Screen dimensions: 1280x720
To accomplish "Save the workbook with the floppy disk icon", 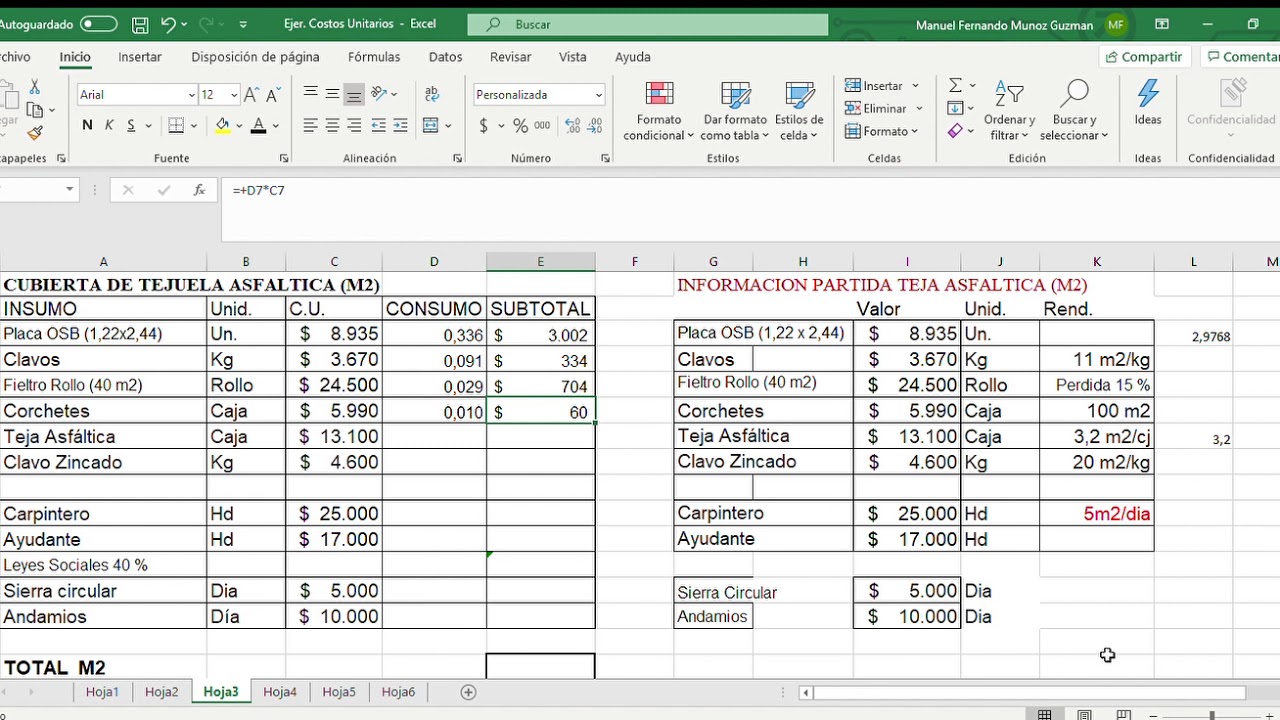I will (x=140, y=24).
